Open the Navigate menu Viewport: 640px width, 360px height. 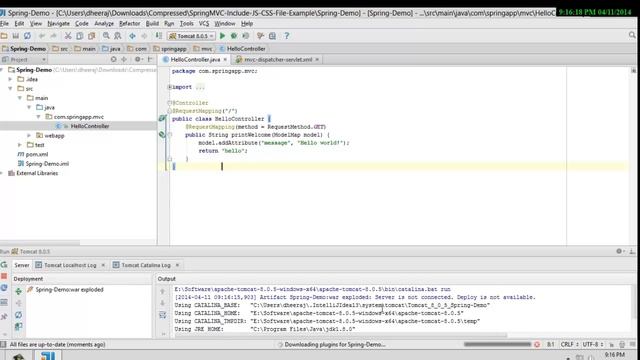click(x=58, y=24)
